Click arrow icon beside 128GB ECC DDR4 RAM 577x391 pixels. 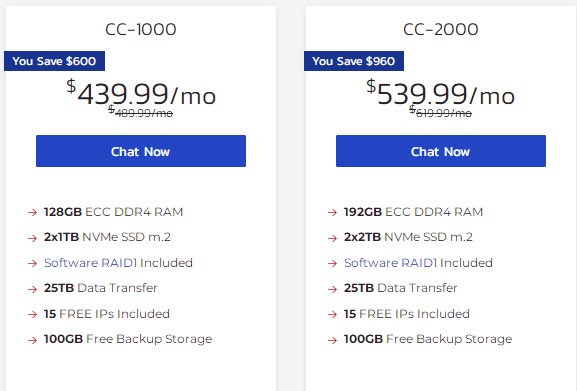coord(32,212)
